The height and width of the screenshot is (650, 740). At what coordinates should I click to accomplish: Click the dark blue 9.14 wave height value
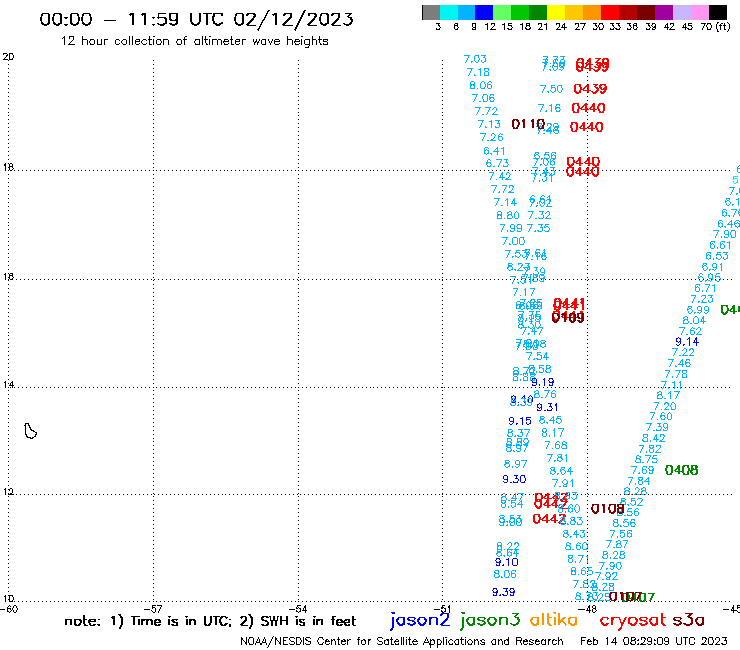point(687,342)
